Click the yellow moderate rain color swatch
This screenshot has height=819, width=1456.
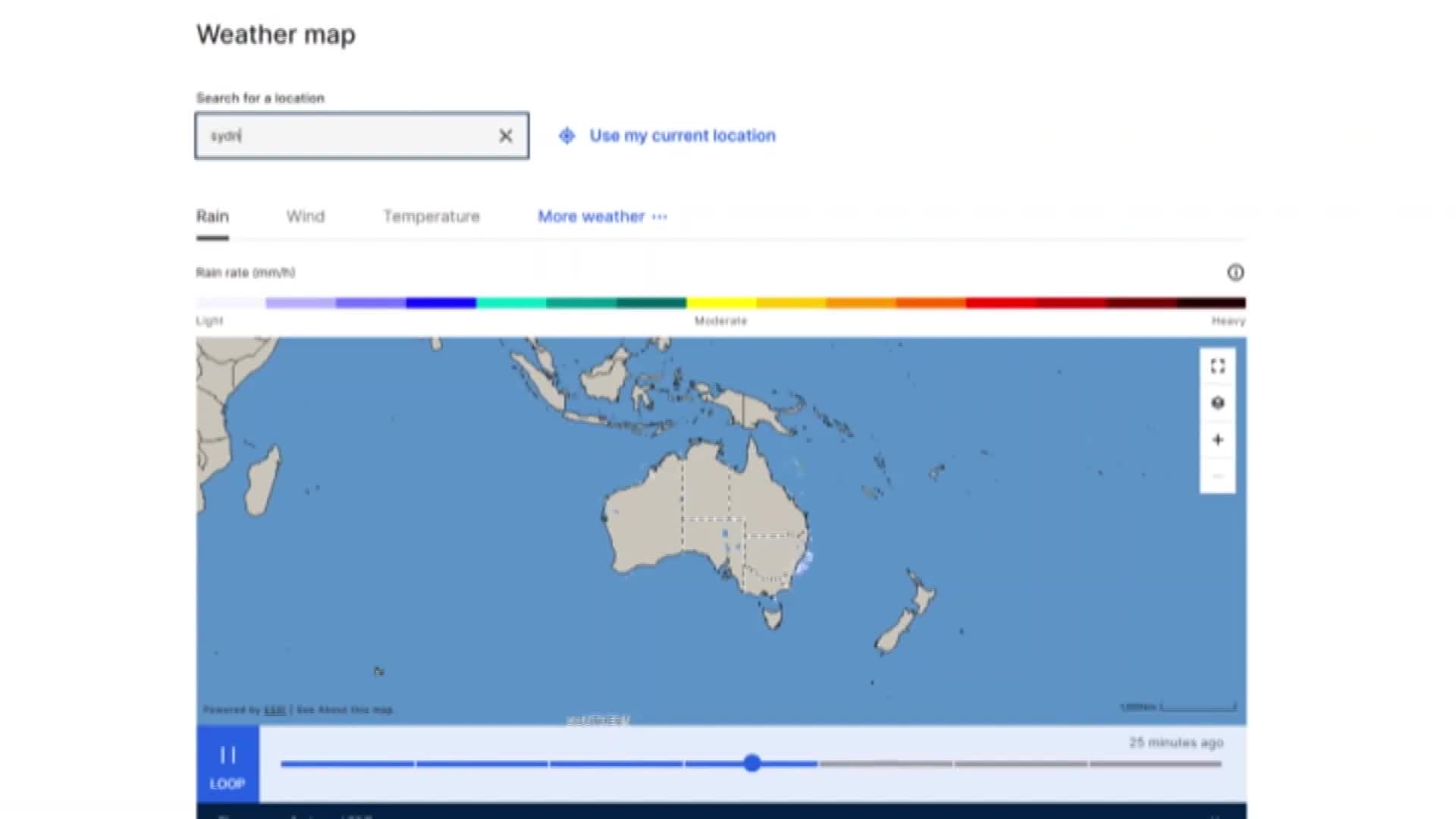(721, 303)
